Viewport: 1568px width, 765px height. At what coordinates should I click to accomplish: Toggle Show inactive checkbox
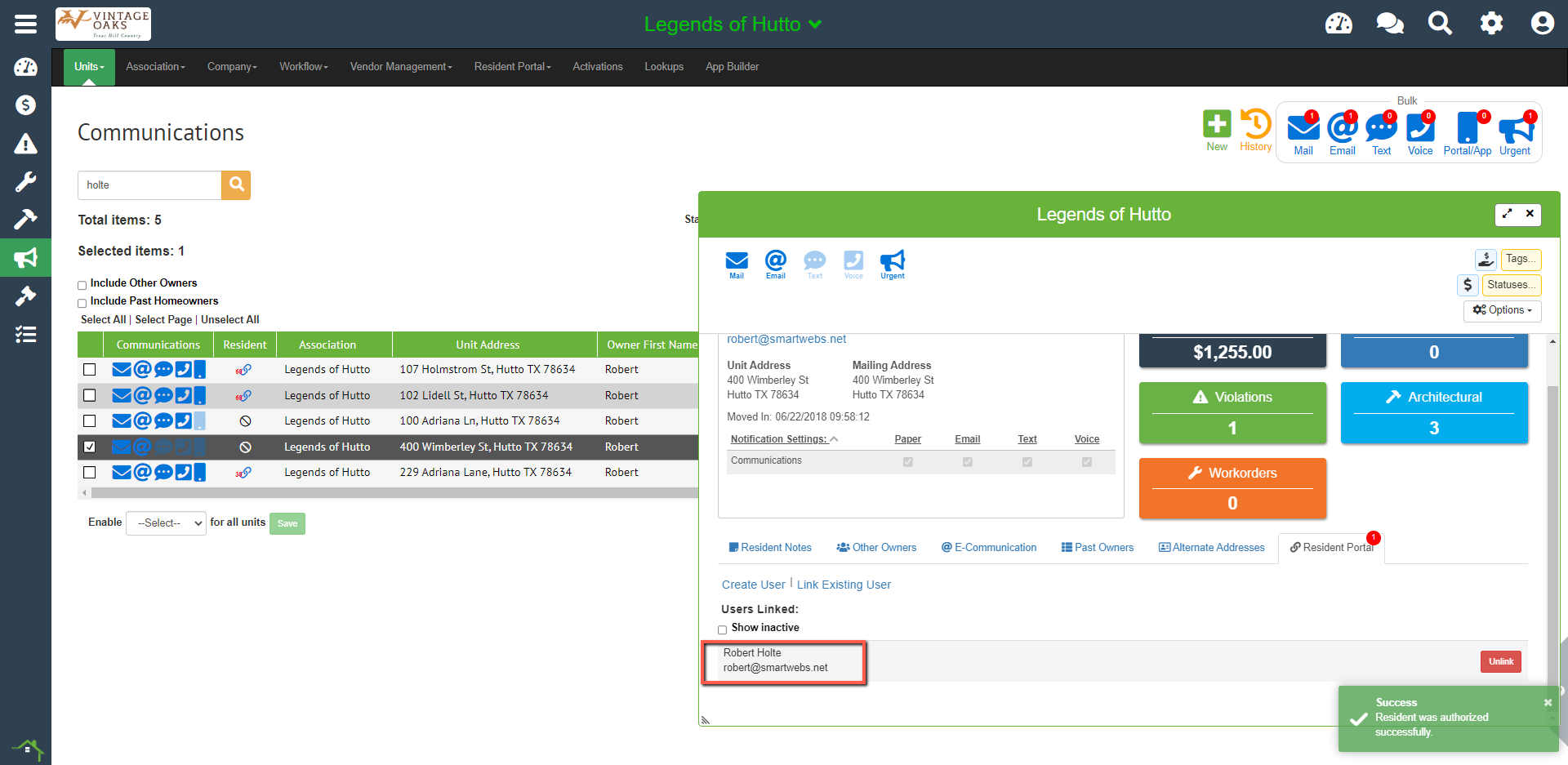point(722,629)
